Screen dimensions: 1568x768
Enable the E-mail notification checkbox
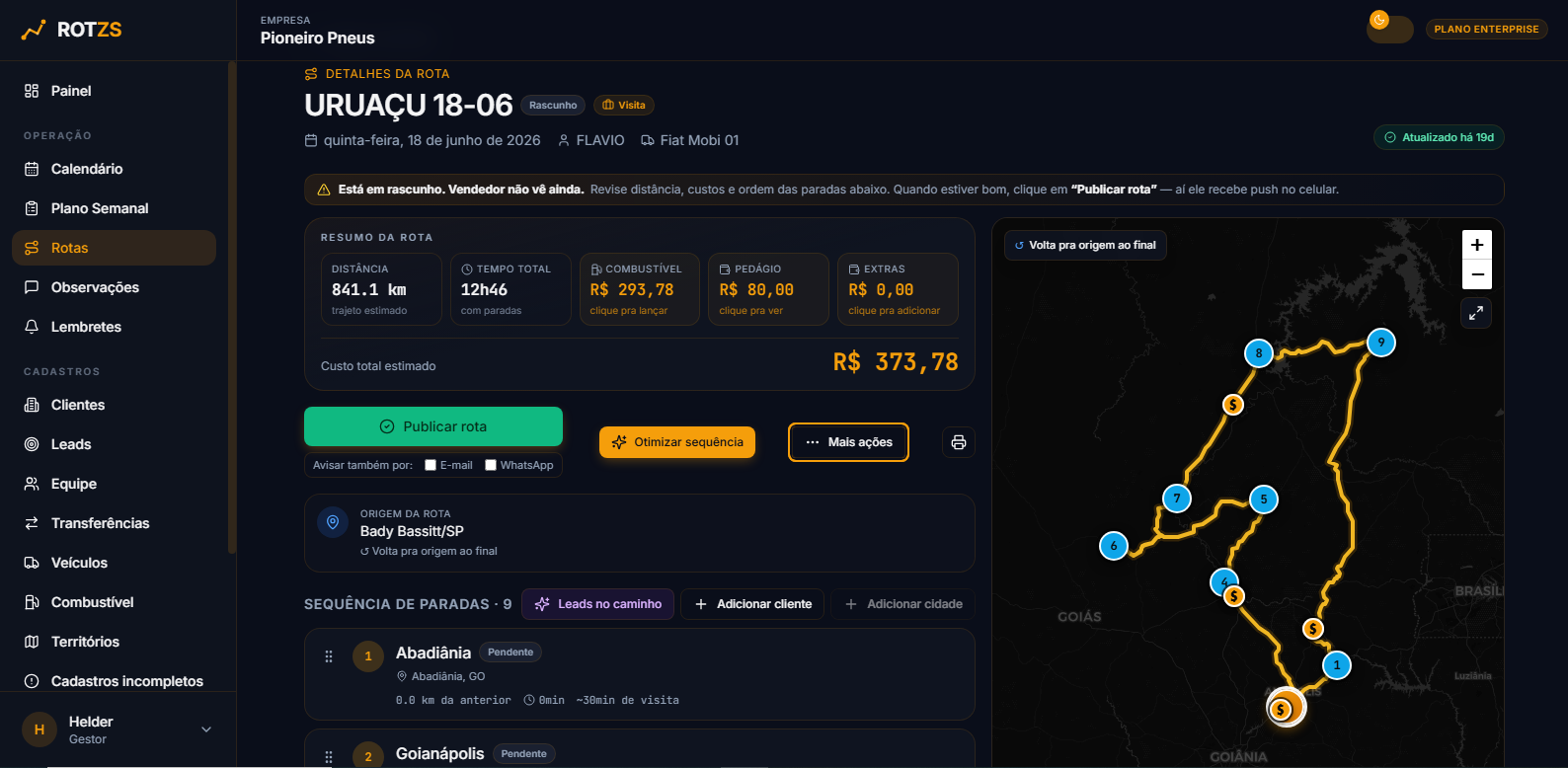click(431, 465)
